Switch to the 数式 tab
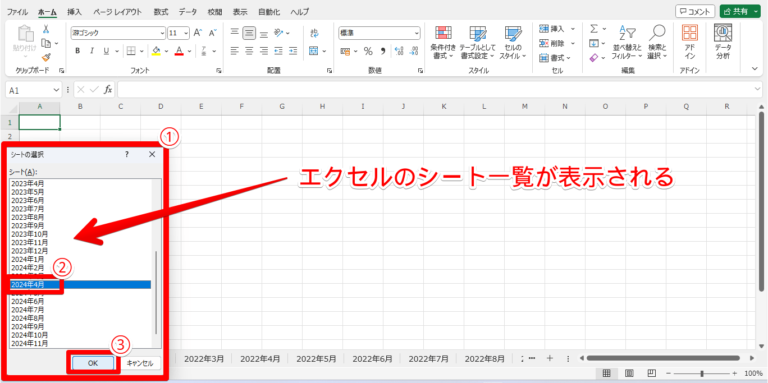 click(161, 11)
